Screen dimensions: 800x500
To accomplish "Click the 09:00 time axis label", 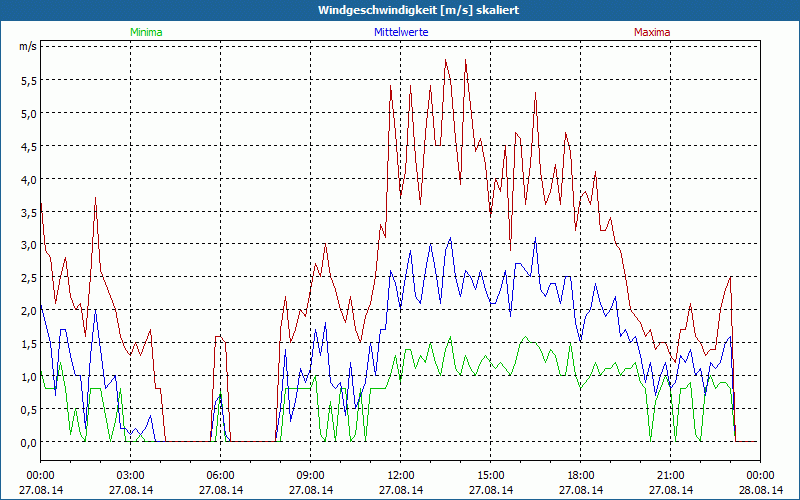I will [x=311, y=476].
